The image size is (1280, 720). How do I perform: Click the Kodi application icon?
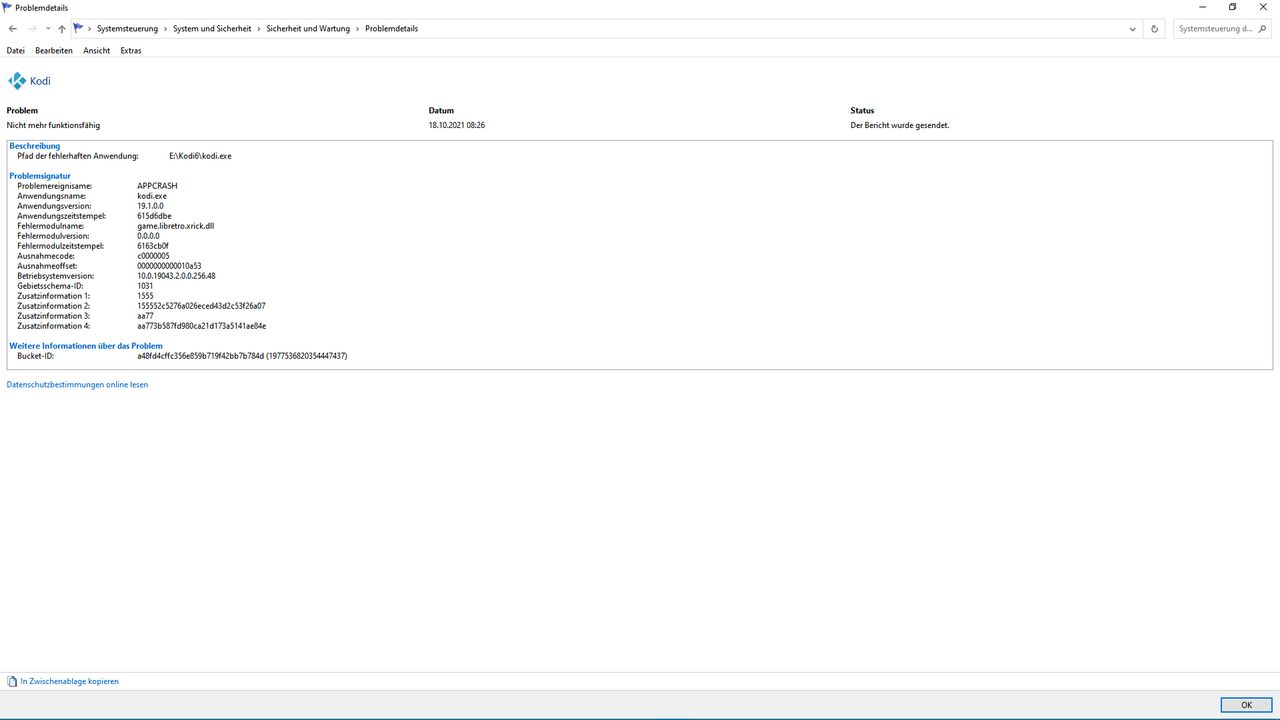17,81
